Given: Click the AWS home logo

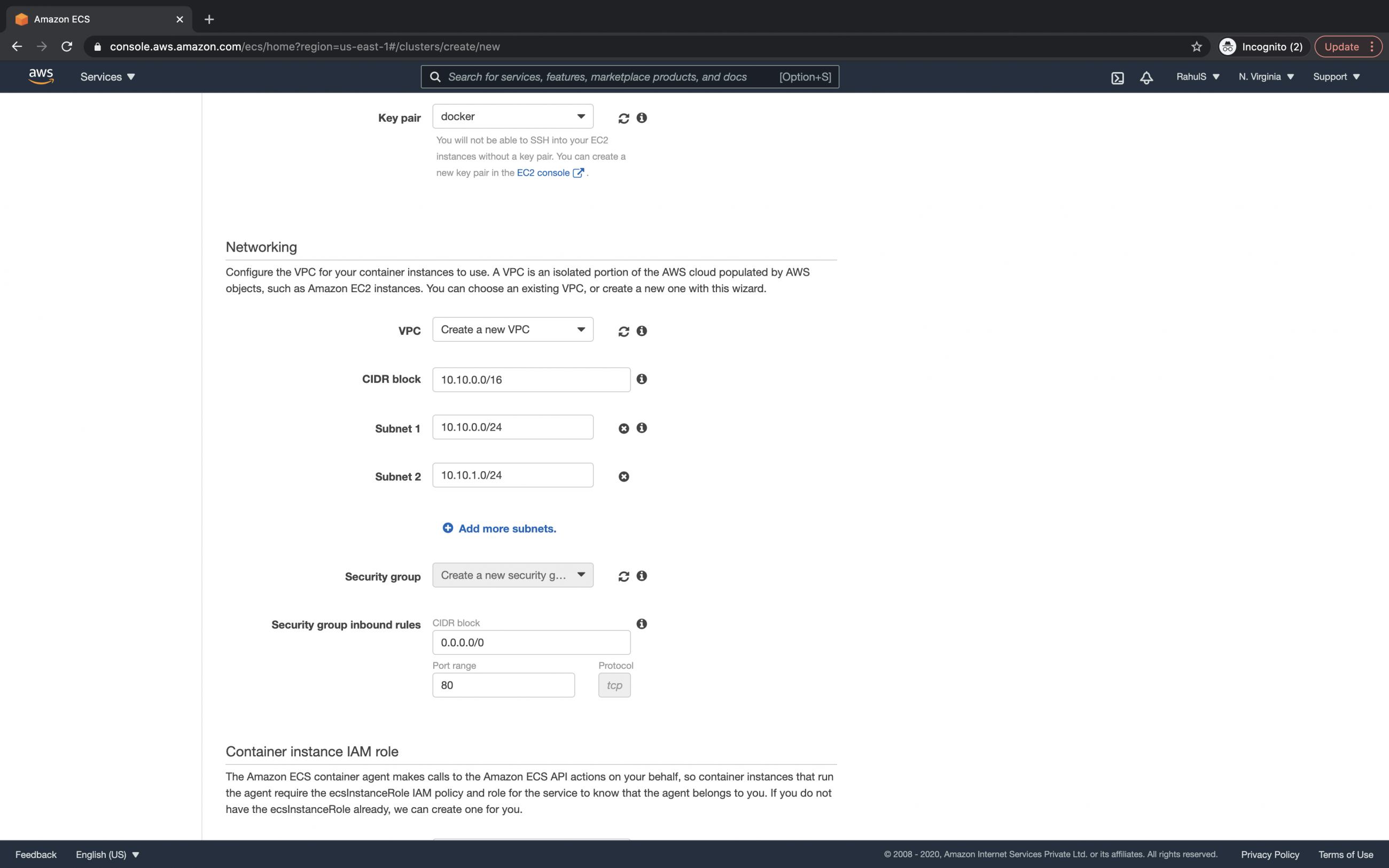Looking at the screenshot, I should pos(40,76).
